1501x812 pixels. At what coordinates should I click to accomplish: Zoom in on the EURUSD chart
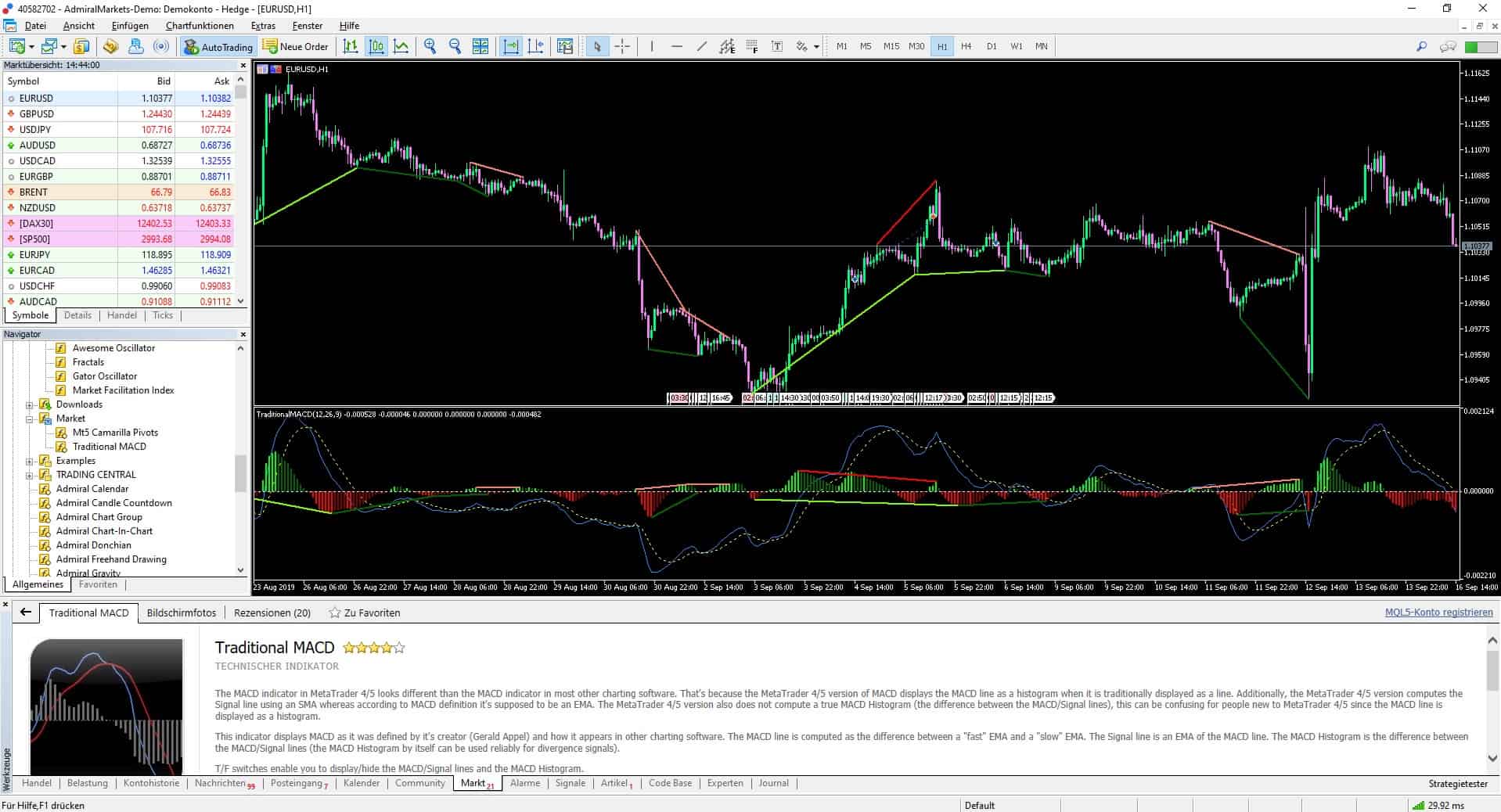[x=429, y=46]
